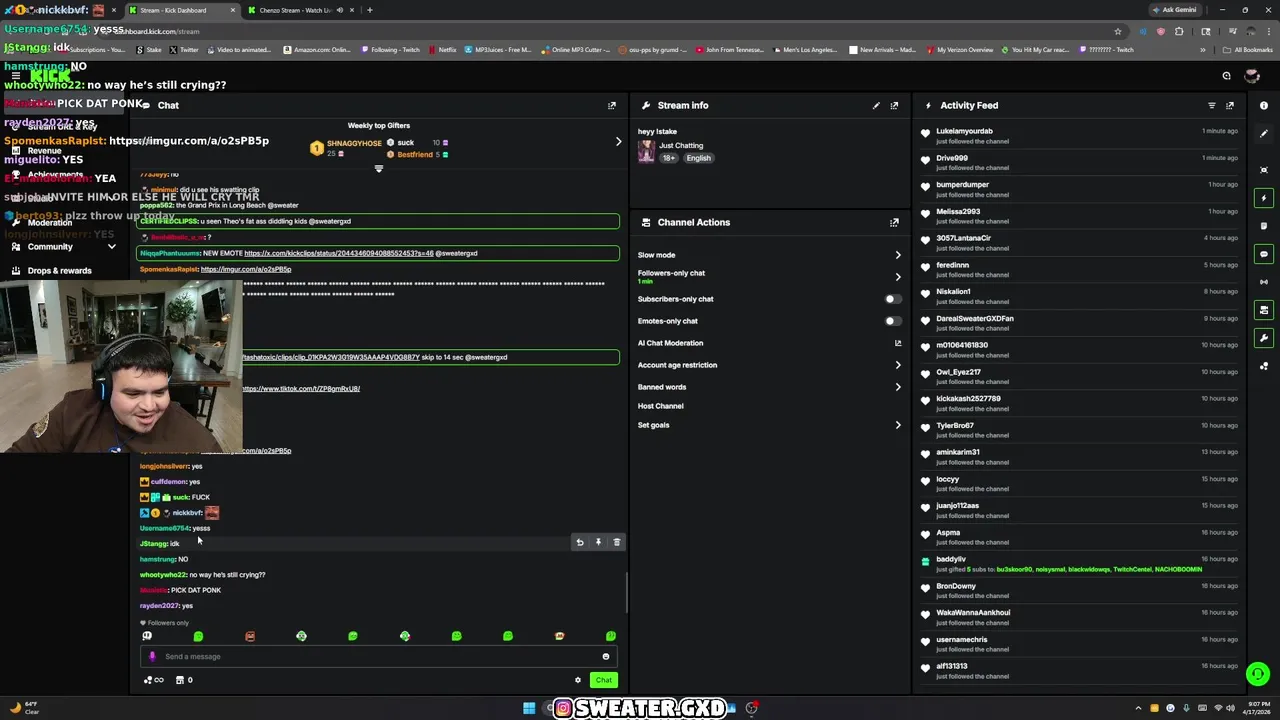Open AI Chat Moderation external link
1280x720 pixels.
click(898, 343)
